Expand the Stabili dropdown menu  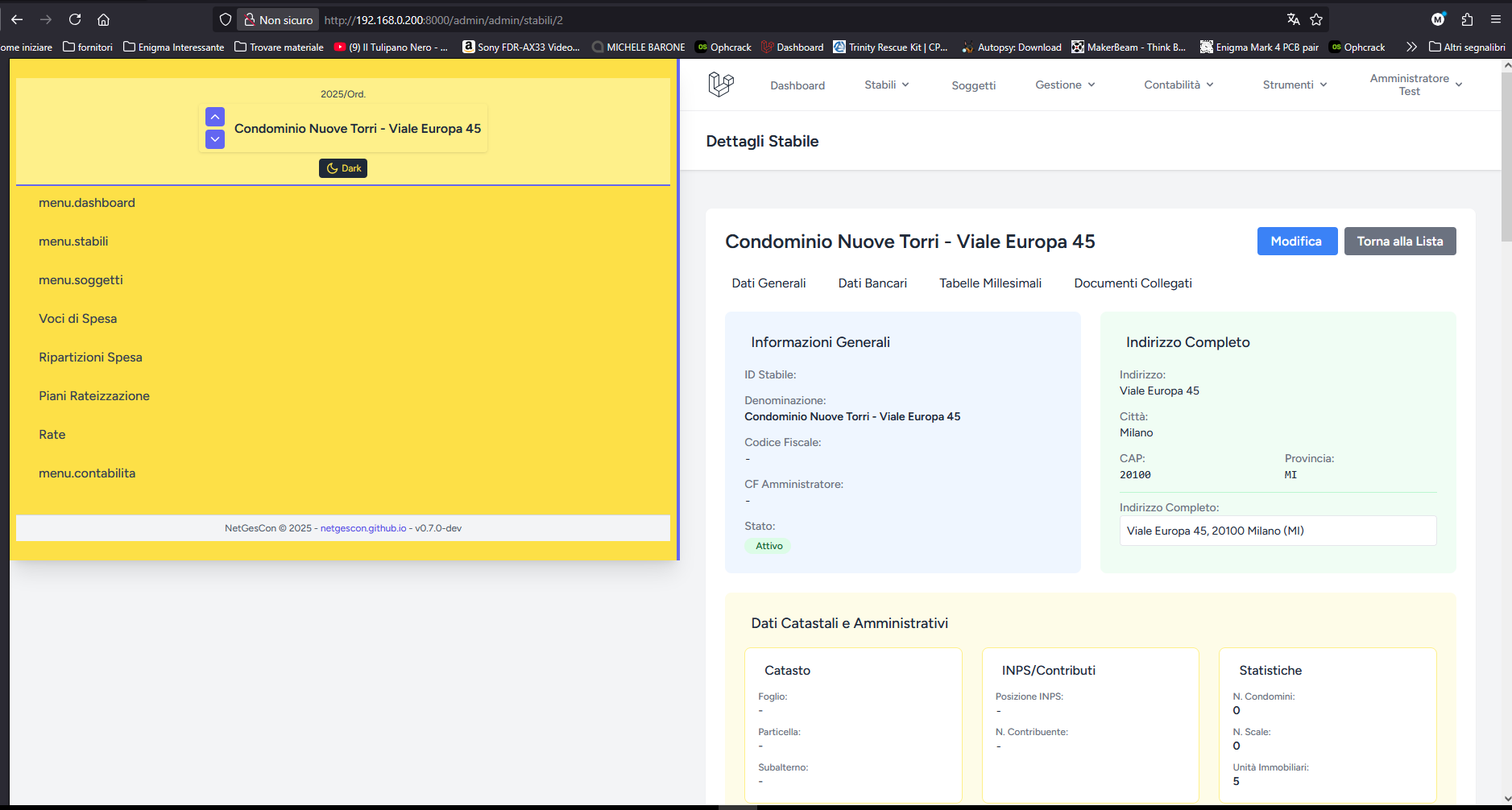pyautogui.click(x=887, y=85)
